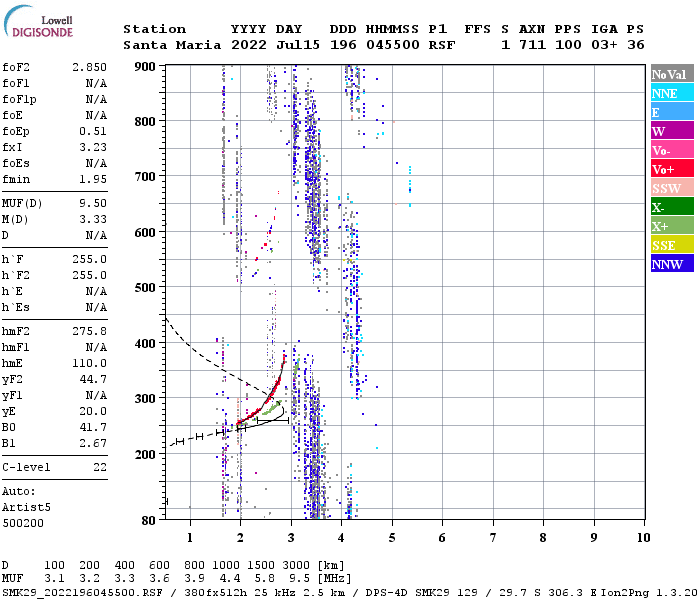Click the DPS-4D instrument label

tap(387, 593)
